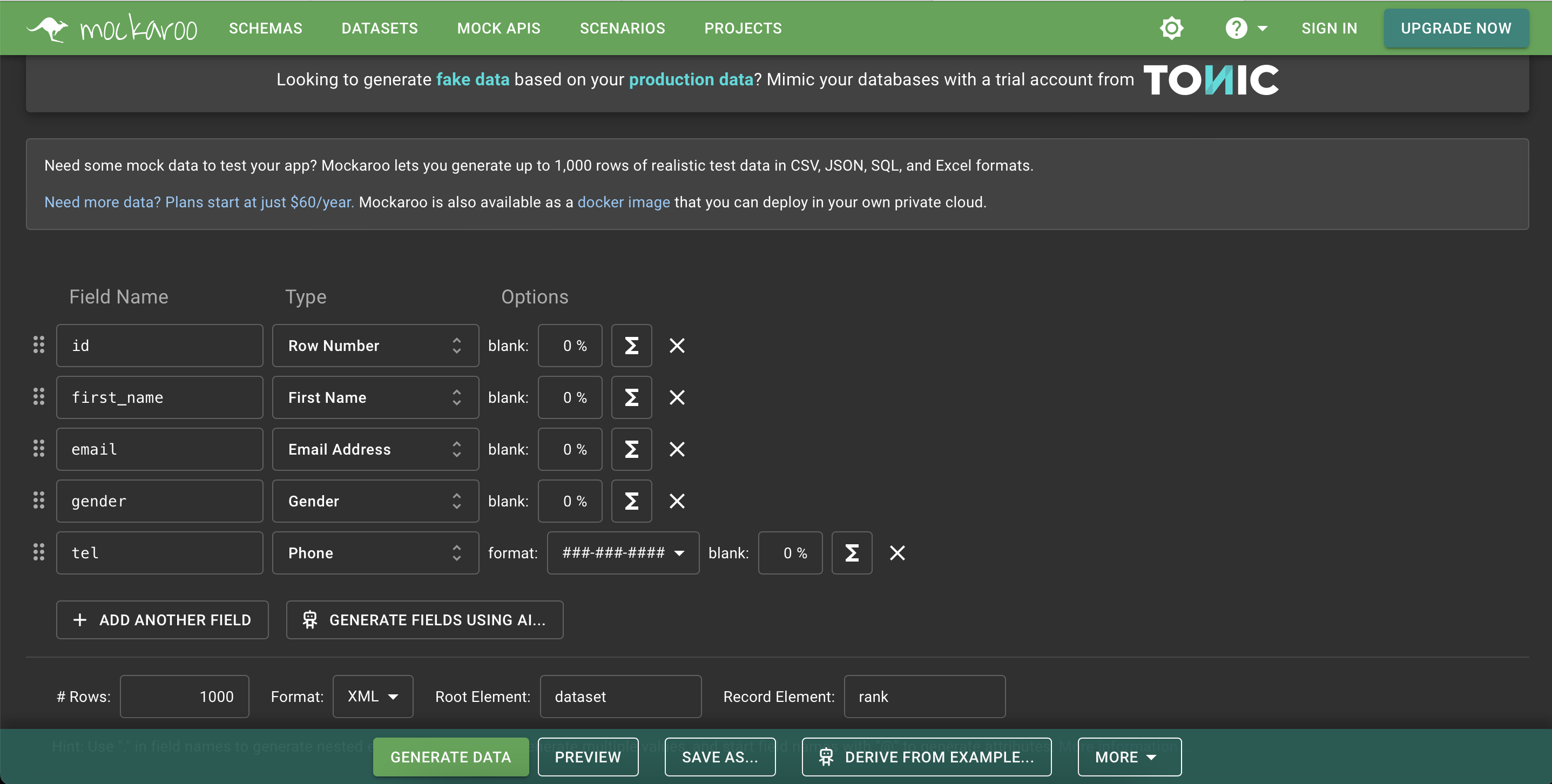Expand the phone format ###-###-#### dropdown
The width and height of the screenshot is (1552, 784).
[x=623, y=552]
